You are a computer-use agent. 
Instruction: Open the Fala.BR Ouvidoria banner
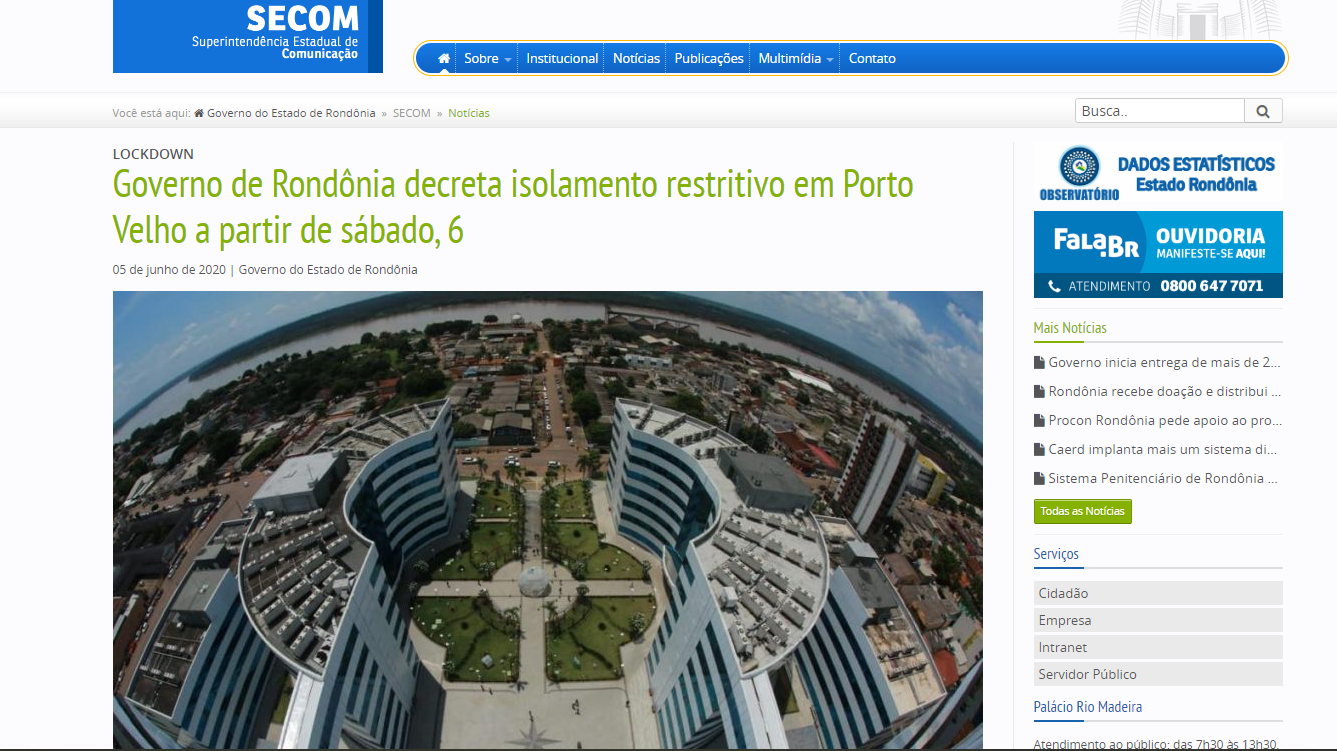pos(1157,254)
